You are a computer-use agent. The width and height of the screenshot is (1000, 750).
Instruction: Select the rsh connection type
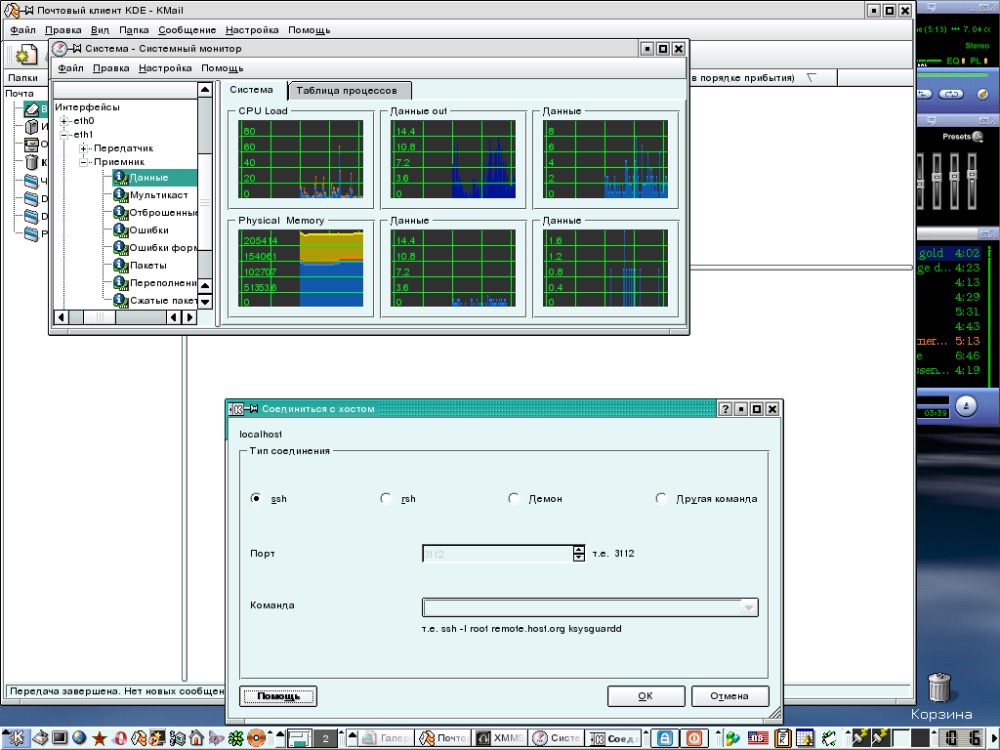(385, 498)
